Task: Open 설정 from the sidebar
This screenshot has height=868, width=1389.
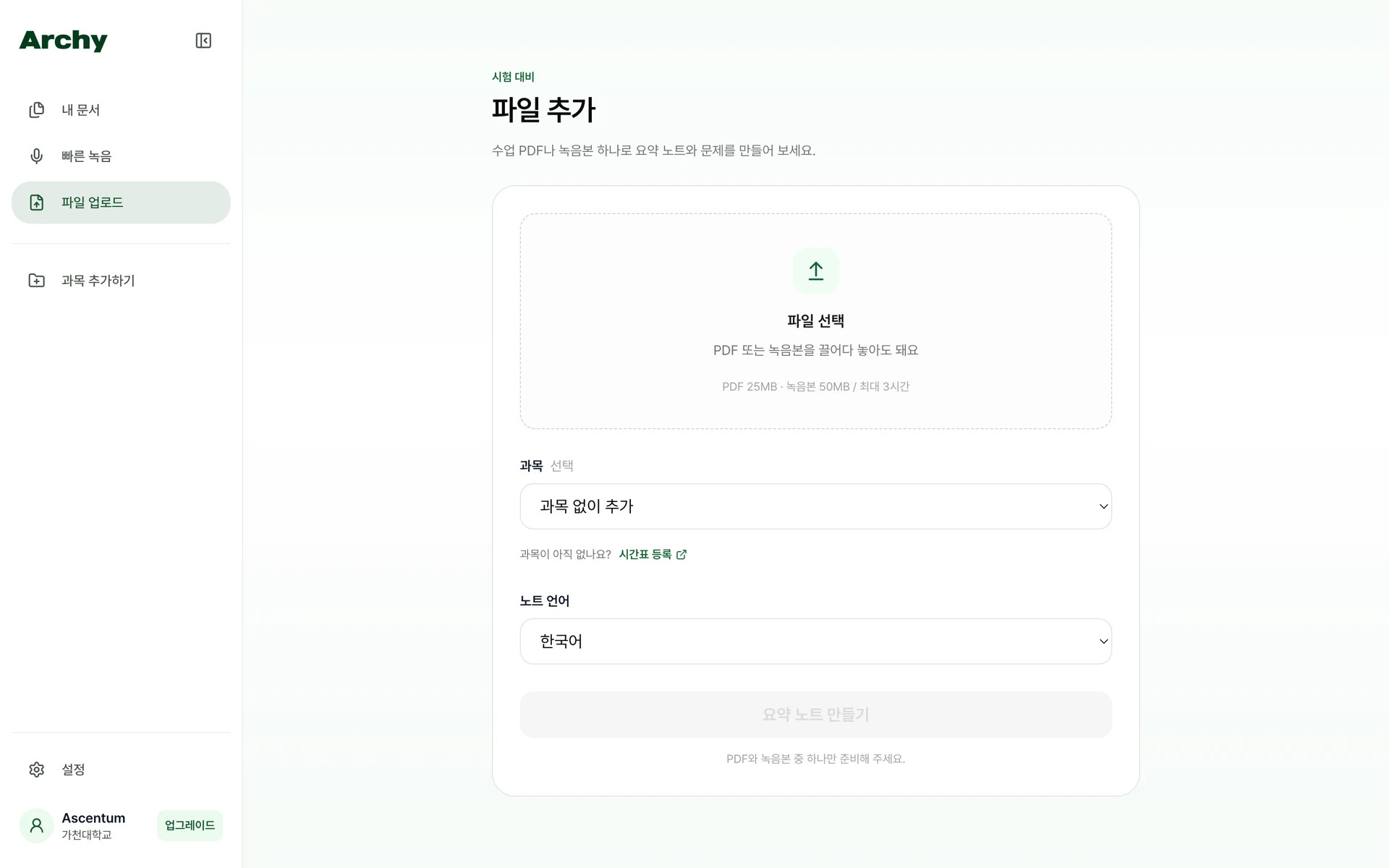Action: (x=121, y=770)
